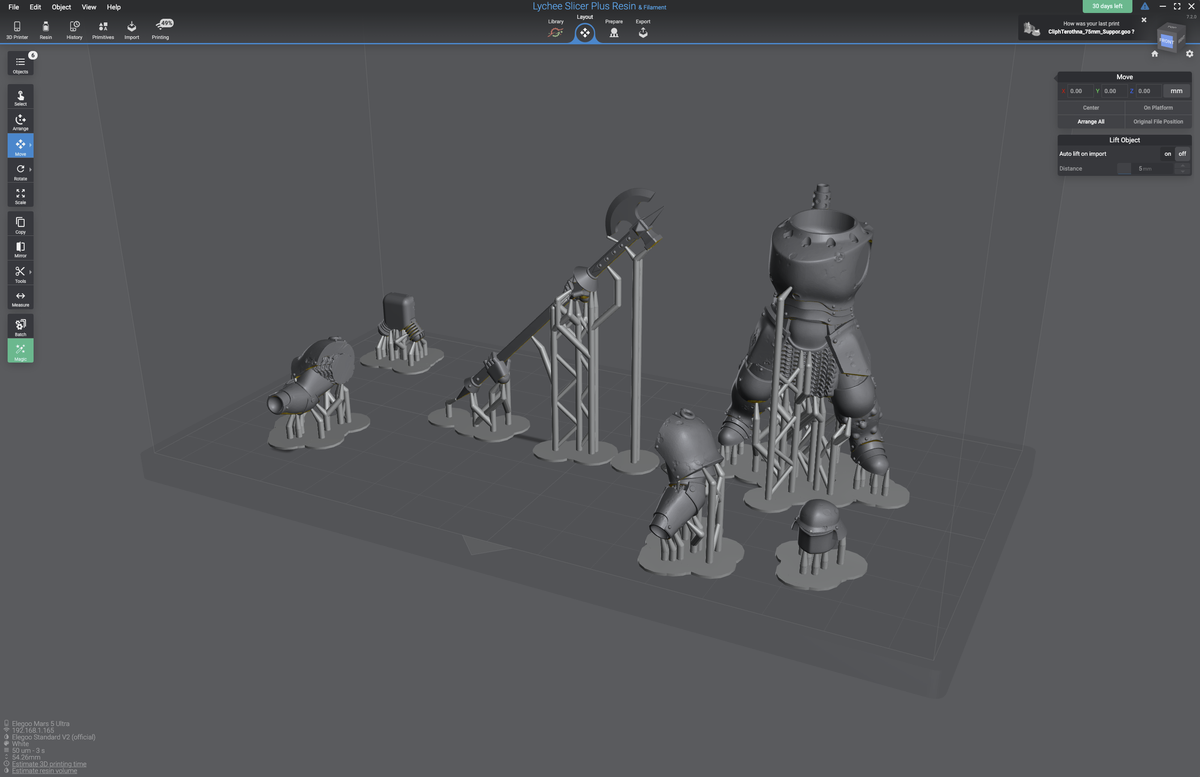Switch to the Prepare tab
Screen dimensions: 1200x777
click(614, 29)
